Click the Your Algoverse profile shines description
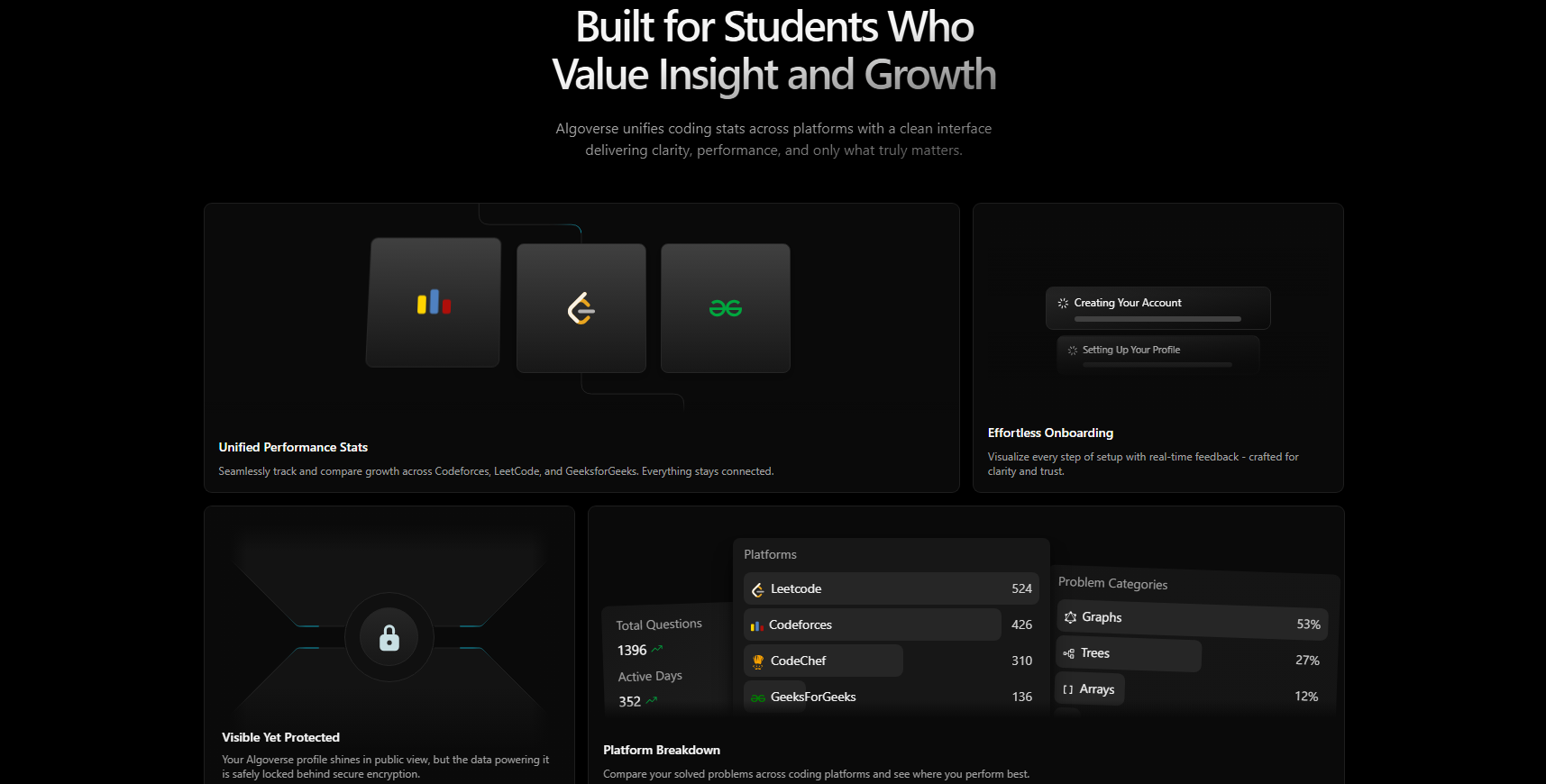Viewport: 1546px width, 784px height. click(x=386, y=767)
